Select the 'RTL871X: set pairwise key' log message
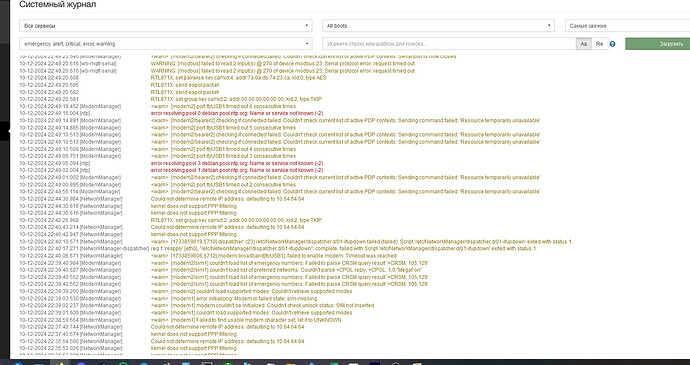This screenshot has width=690, height=365. pyautogui.click(x=239, y=78)
